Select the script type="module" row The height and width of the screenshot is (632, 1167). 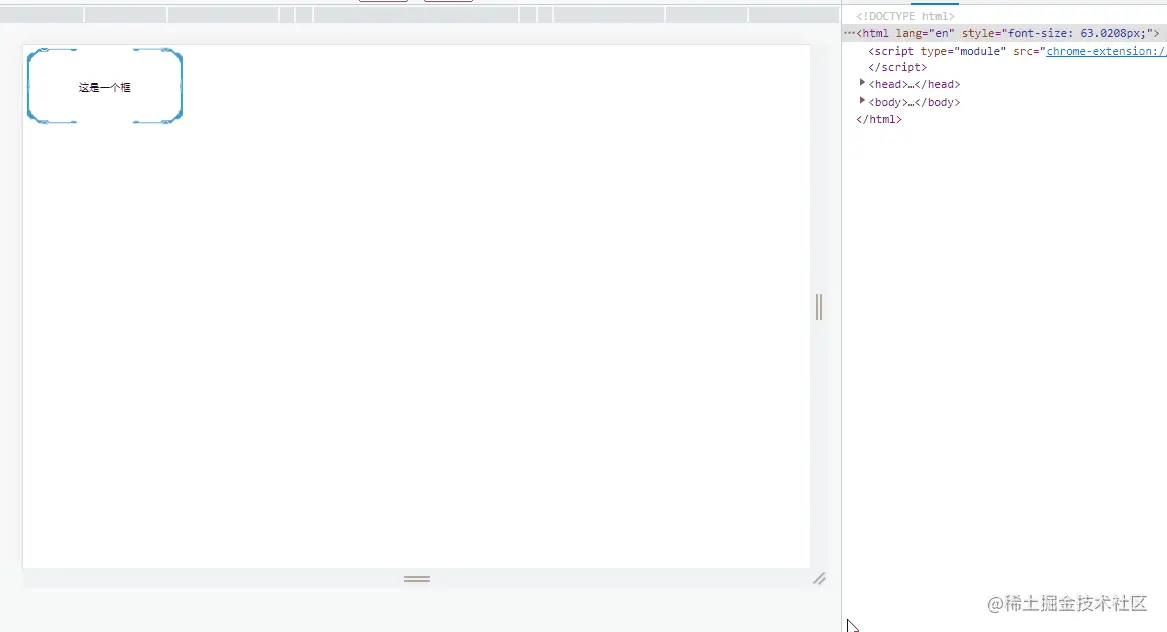coord(1017,51)
